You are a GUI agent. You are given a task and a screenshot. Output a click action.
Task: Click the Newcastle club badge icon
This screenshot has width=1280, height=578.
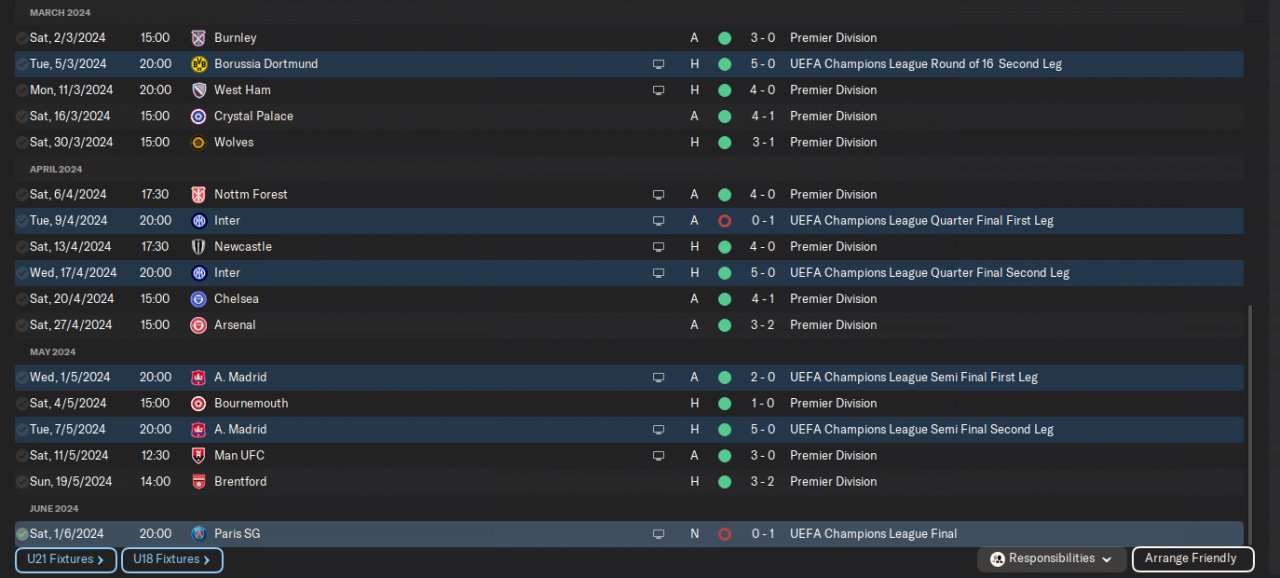pyautogui.click(x=198, y=247)
